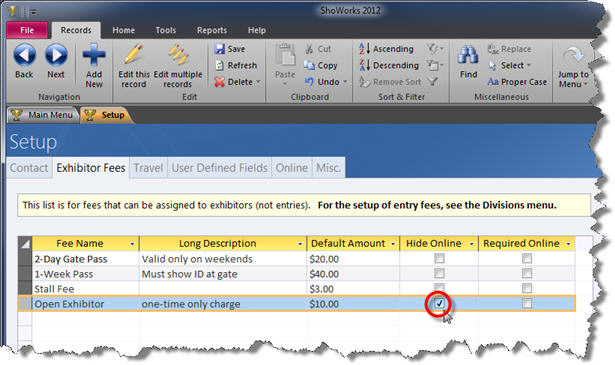Switch to the Main Menu document tab

click(43, 115)
